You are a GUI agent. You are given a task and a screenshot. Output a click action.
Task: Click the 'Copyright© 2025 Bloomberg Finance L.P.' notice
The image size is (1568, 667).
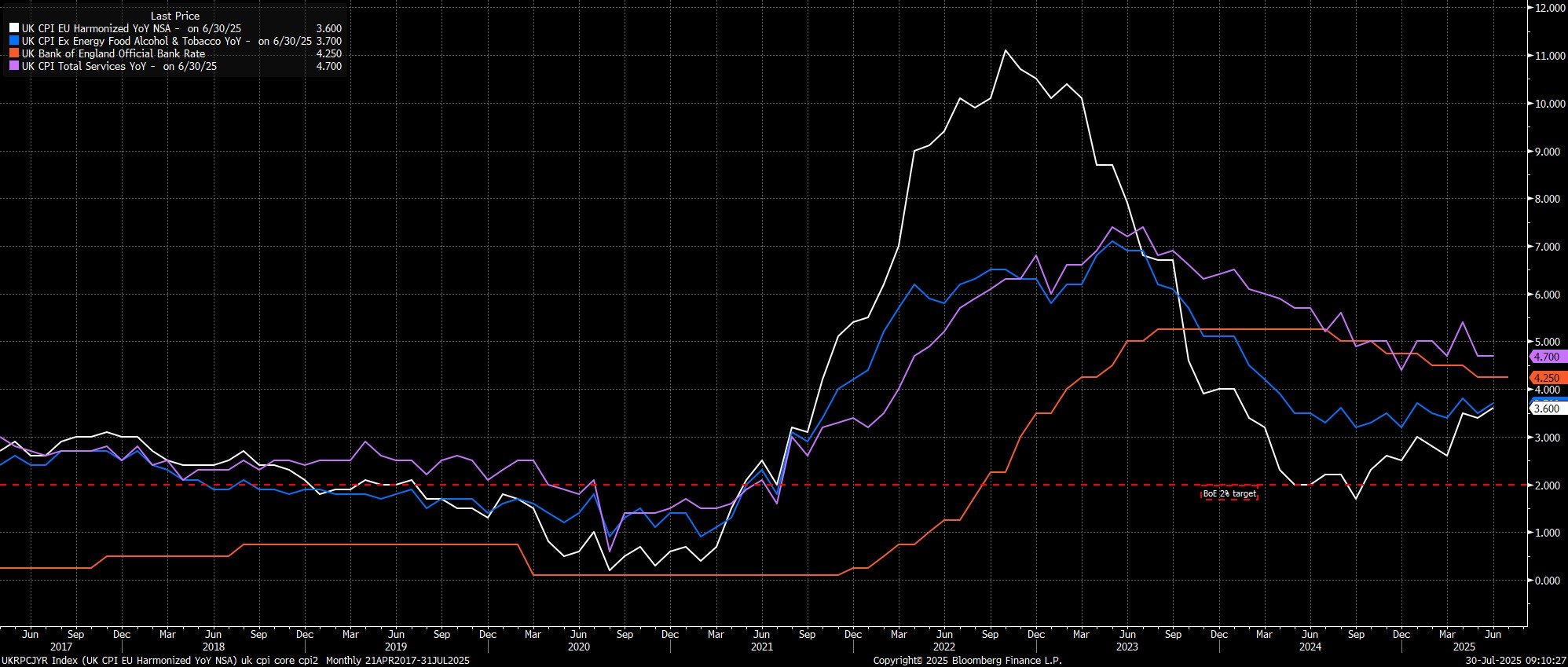(x=967, y=661)
